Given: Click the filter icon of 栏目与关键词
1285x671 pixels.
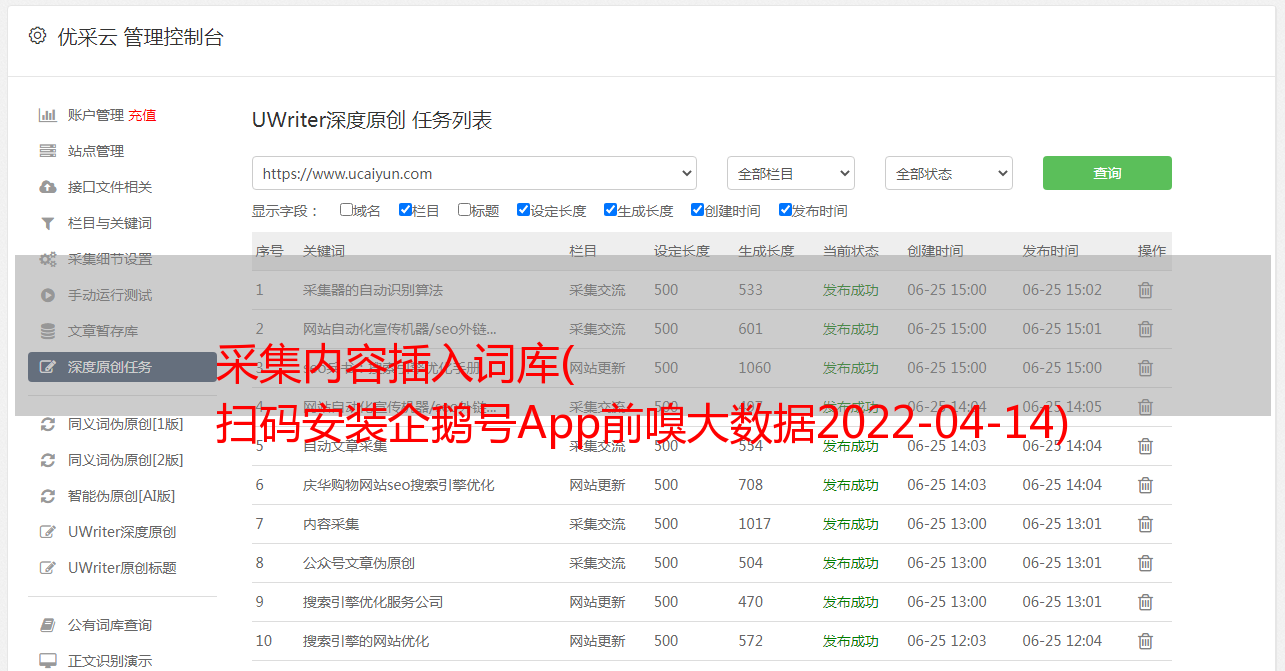Looking at the screenshot, I should (x=47, y=223).
